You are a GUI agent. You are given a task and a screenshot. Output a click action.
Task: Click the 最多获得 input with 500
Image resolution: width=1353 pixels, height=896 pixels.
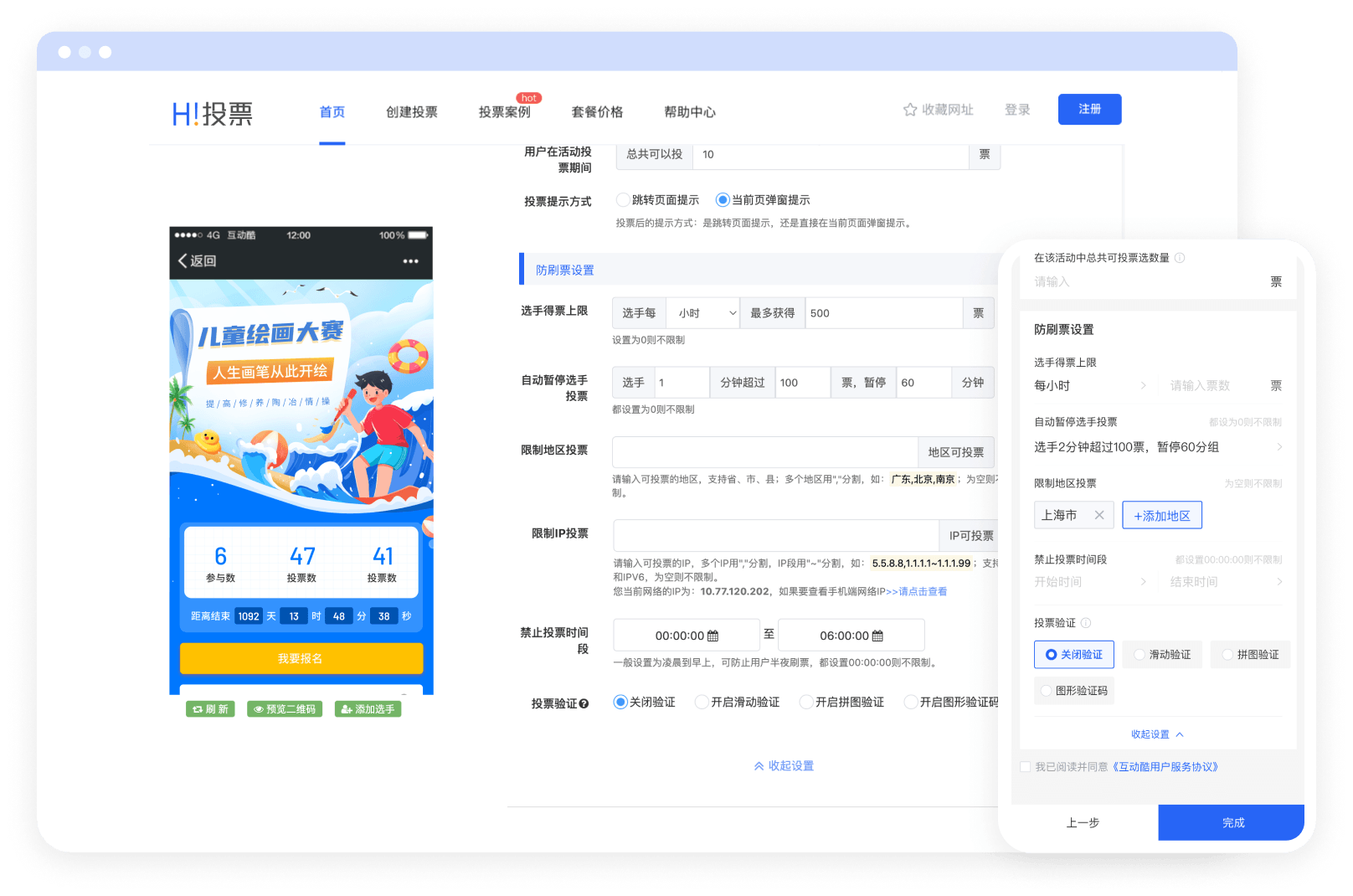884,313
